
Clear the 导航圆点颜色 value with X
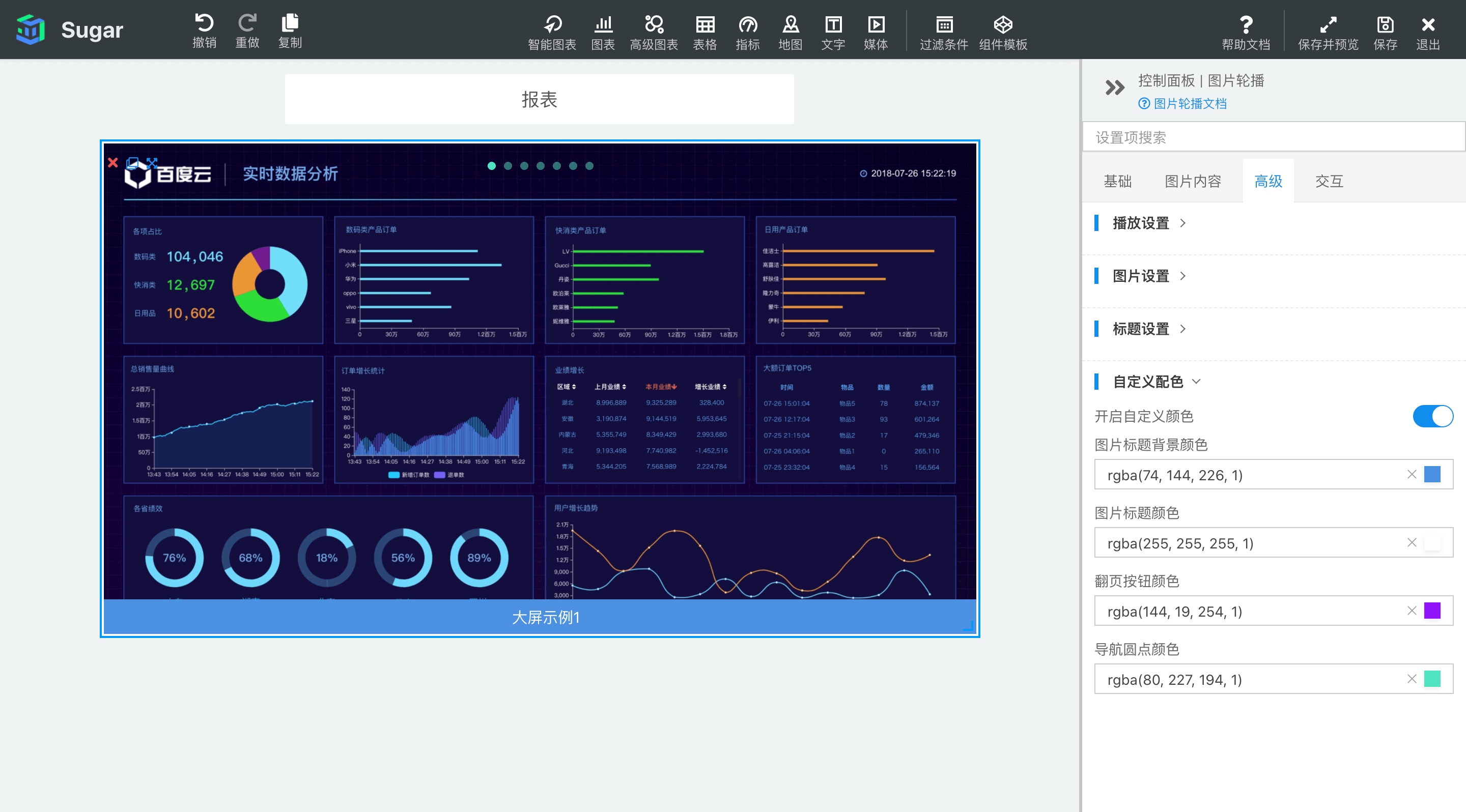tap(1412, 679)
